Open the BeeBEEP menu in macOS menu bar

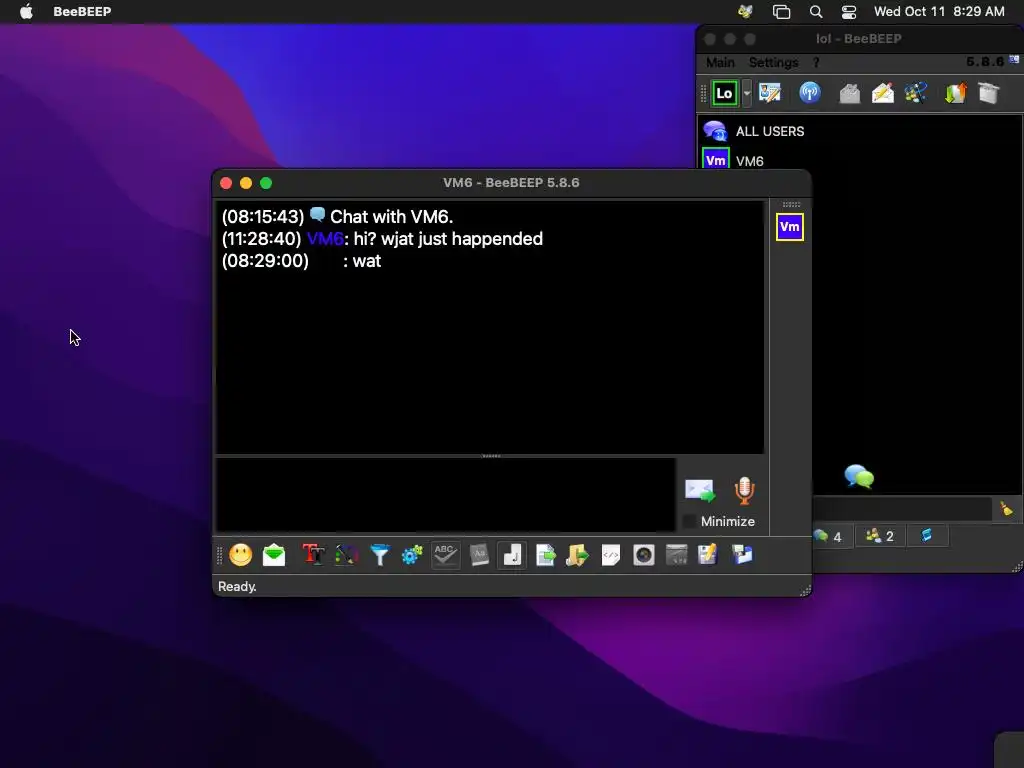[x=82, y=12]
